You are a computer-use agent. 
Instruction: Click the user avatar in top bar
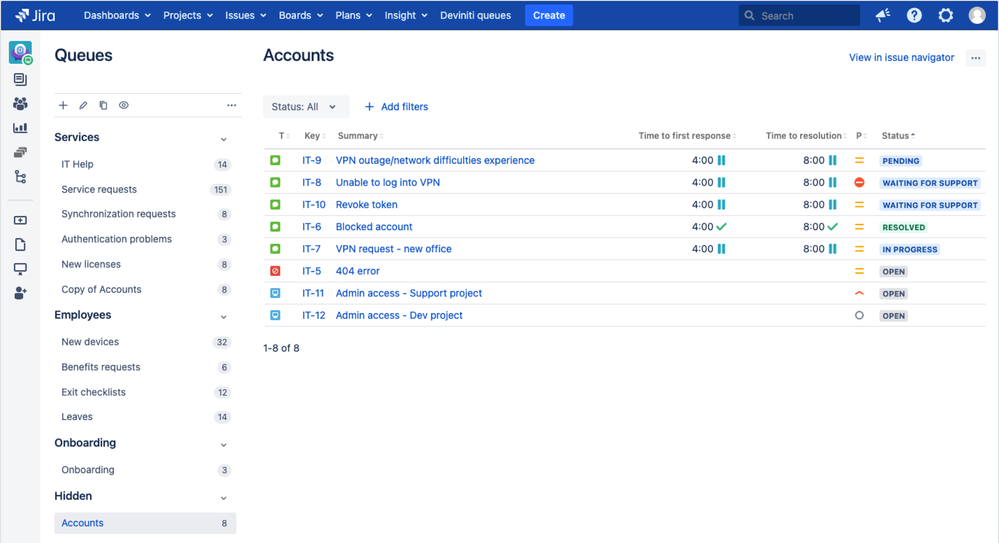click(x=977, y=15)
